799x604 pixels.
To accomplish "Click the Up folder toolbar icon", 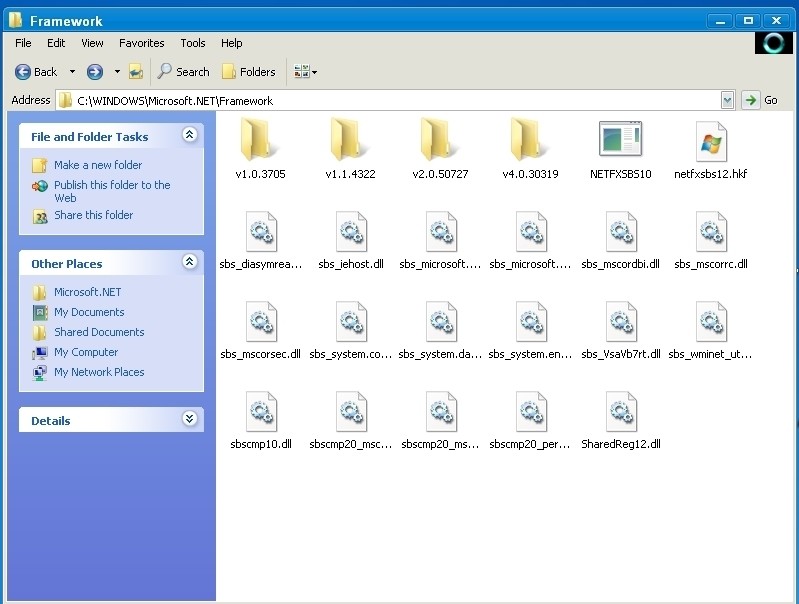I will click(x=136, y=72).
